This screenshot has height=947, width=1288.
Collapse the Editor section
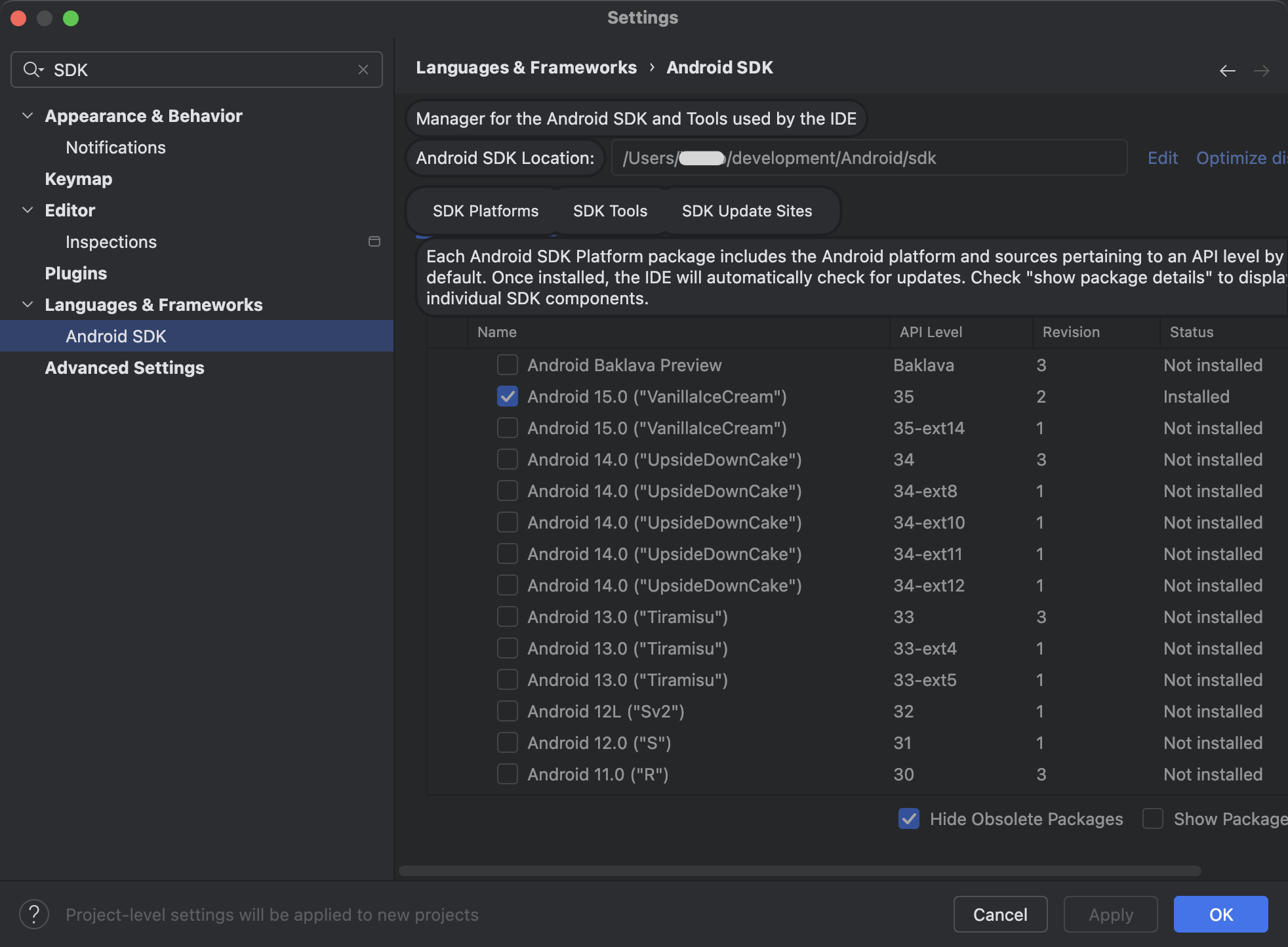(28, 210)
